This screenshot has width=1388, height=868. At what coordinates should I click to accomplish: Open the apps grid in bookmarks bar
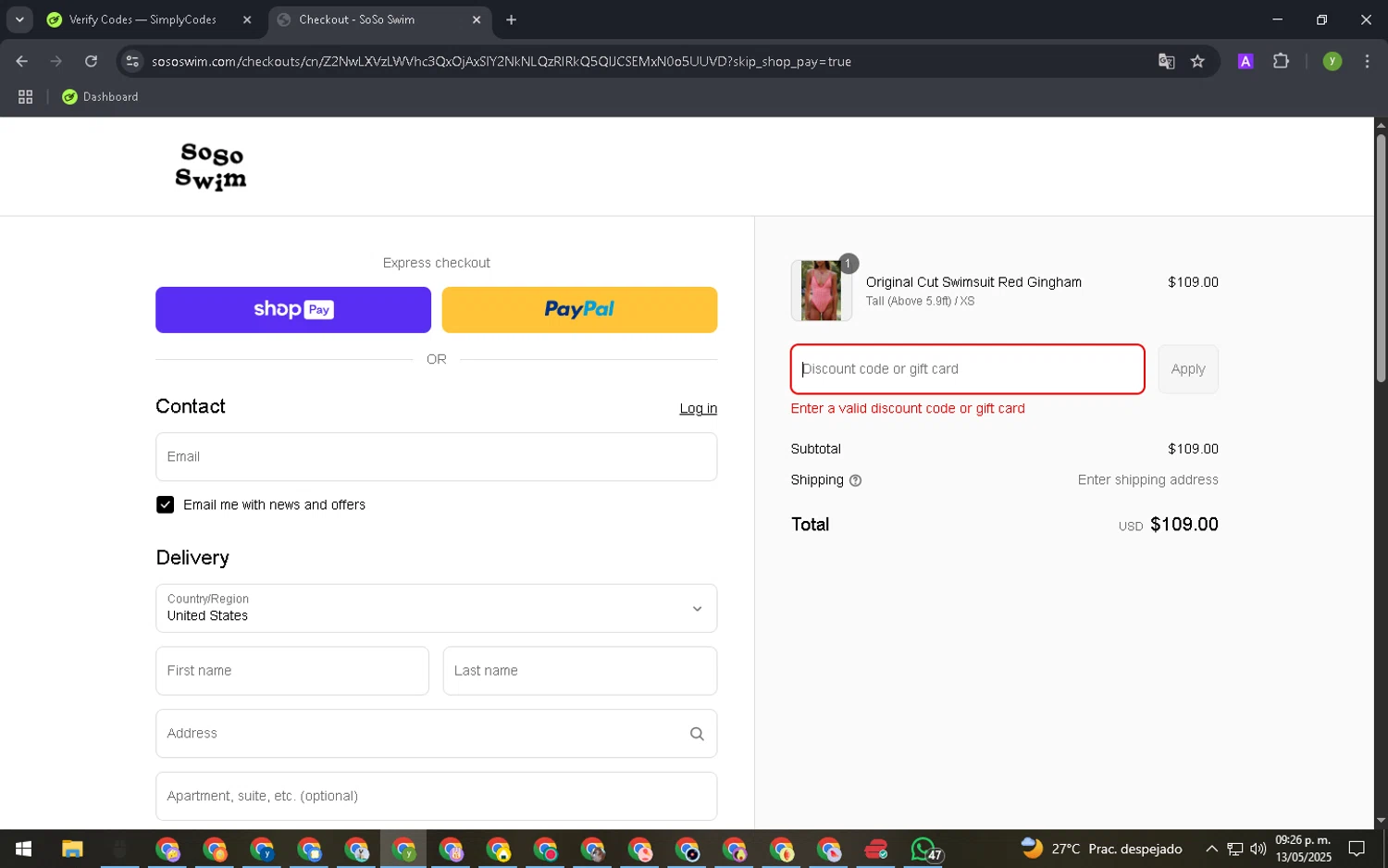(x=26, y=96)
